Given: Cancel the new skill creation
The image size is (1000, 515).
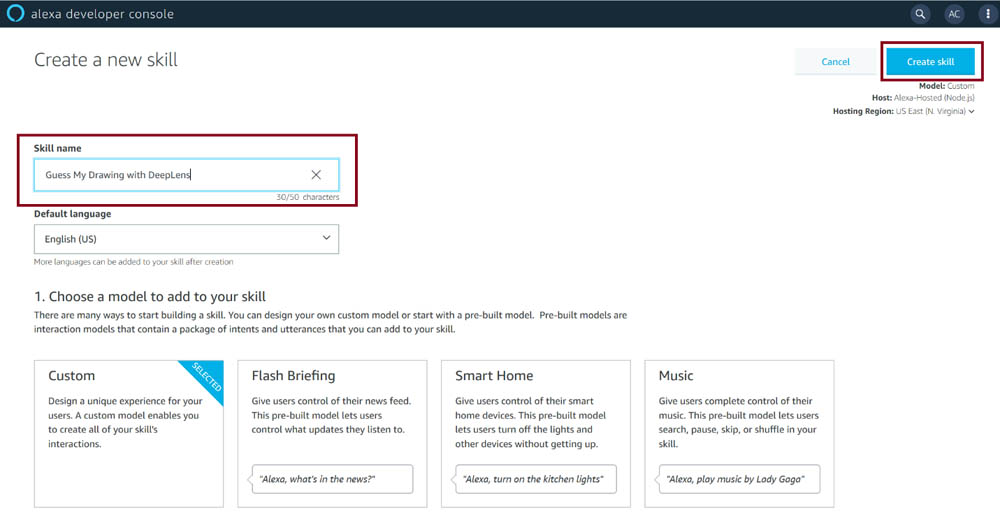Looking at the screenshot, I should pyautogui.click(x=835, y=62).
